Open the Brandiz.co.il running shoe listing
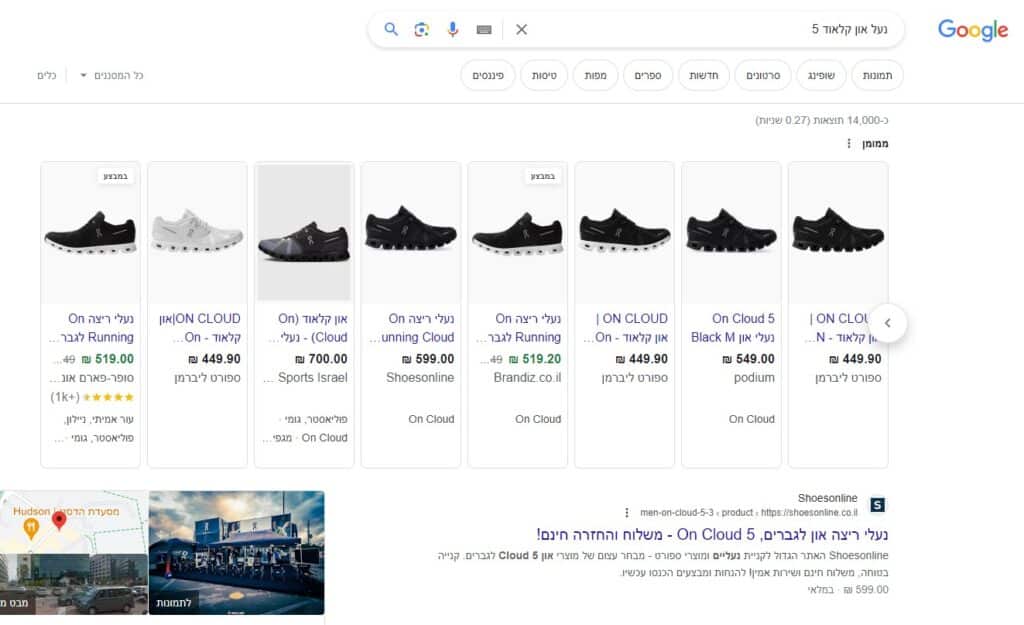 (x=518, y=327)
